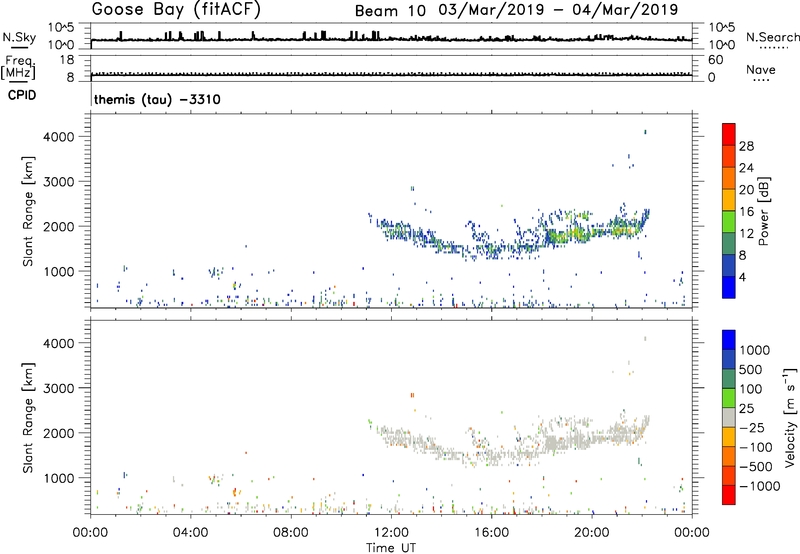Click the 12 dB colorbar value
800x554 pixels.
click(x=746, y=234)
